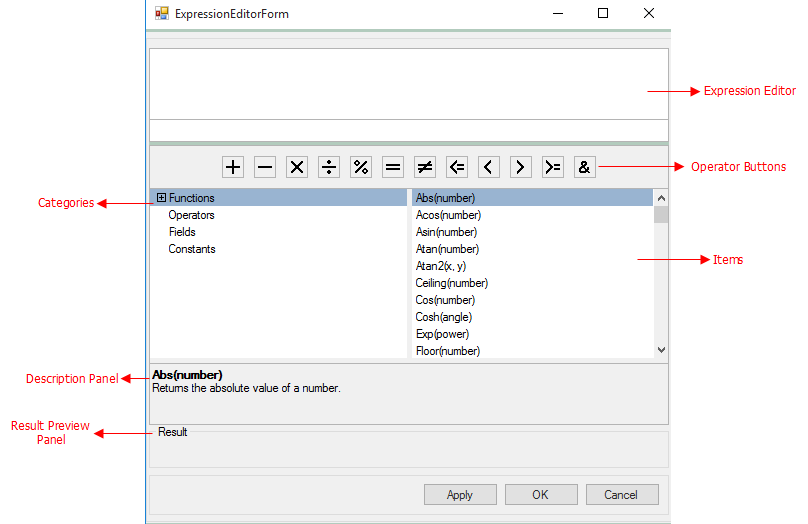Click the percent modulo operator button

tap(360, 167)
